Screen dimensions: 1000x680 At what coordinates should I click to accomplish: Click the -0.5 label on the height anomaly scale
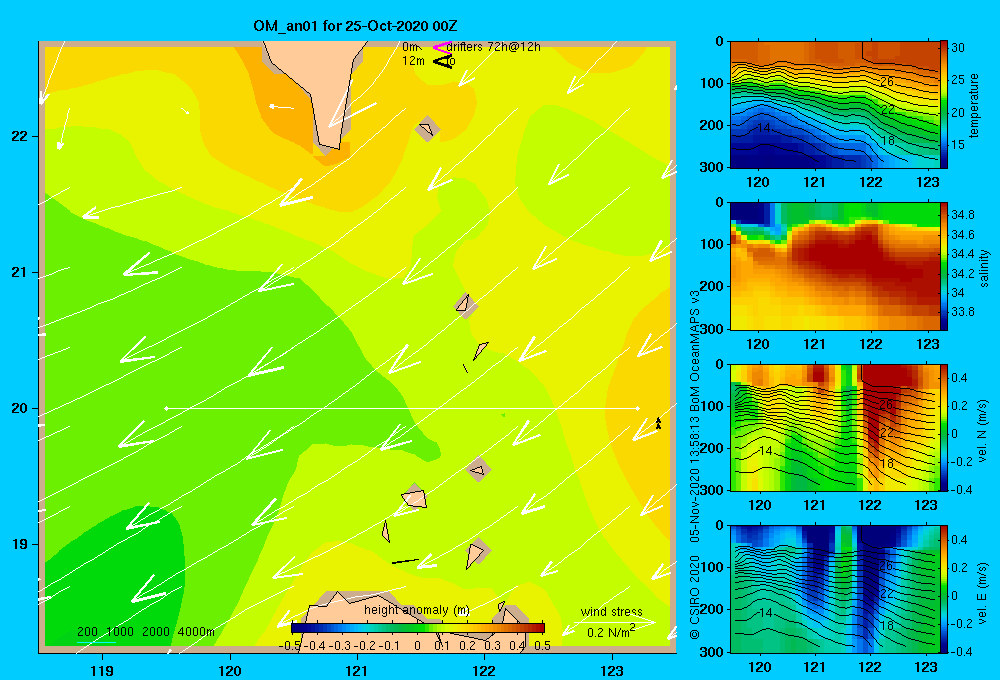290,646
